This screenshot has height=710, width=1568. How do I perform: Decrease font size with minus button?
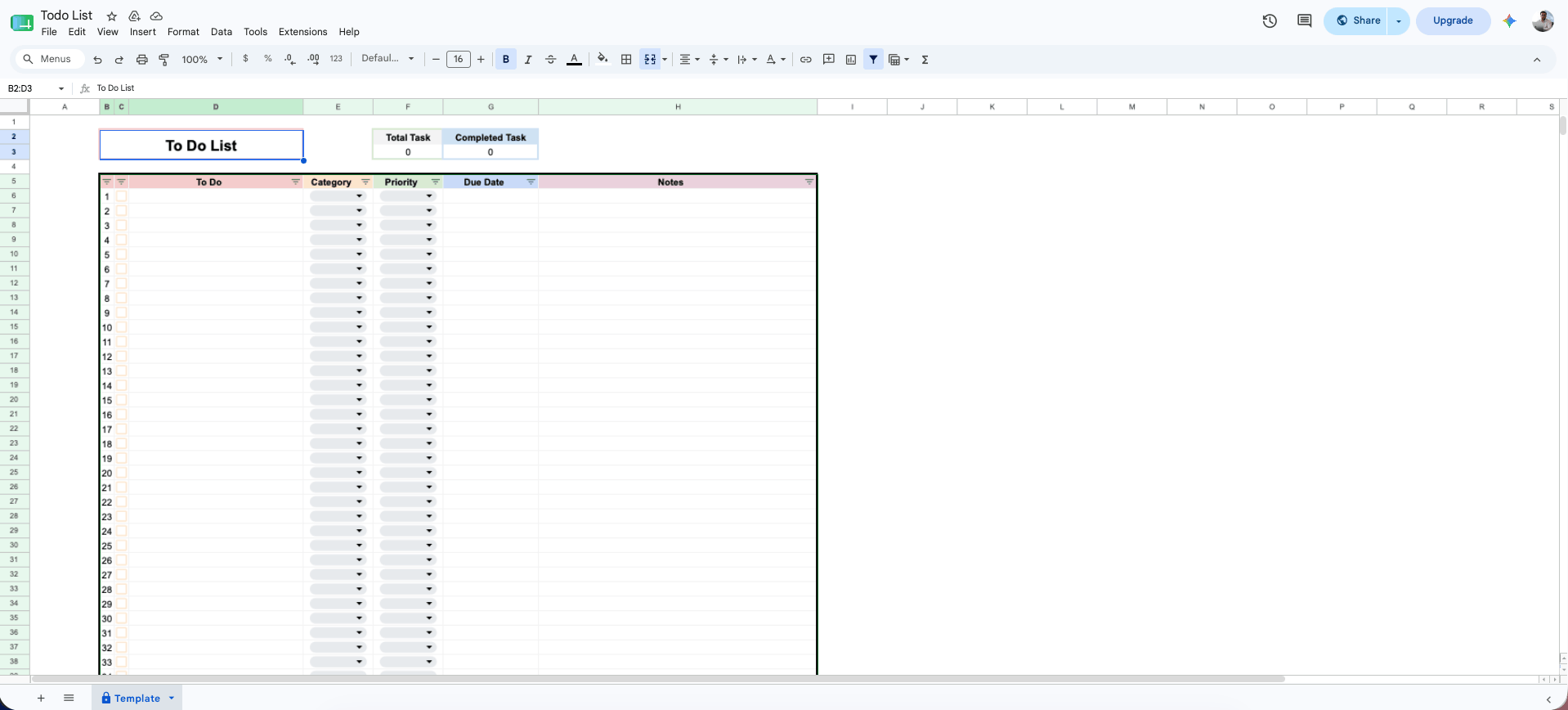coord(436,60)
